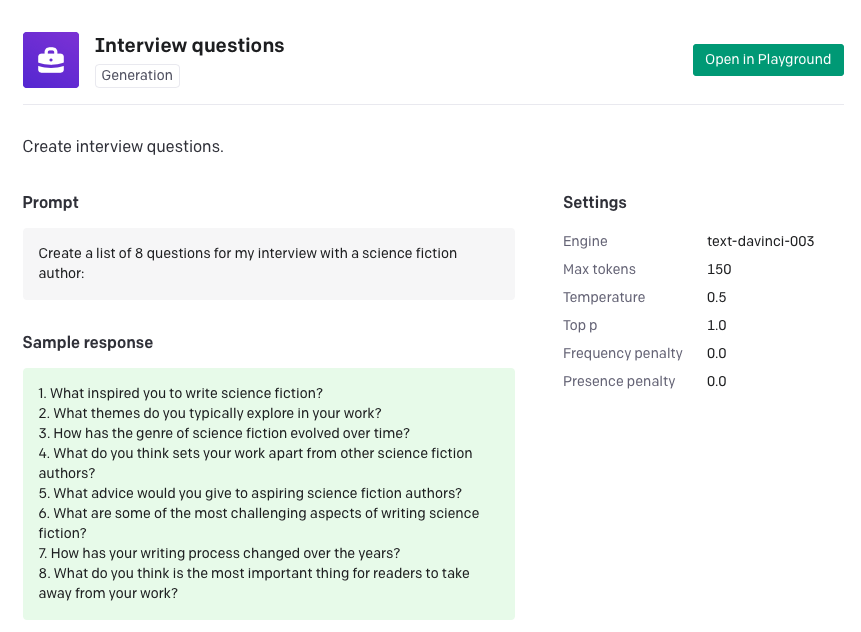The width and height of the screenshot is (861, 632).
Task: Click the 'Create interview questions.' description
Action: click(123, 146)
